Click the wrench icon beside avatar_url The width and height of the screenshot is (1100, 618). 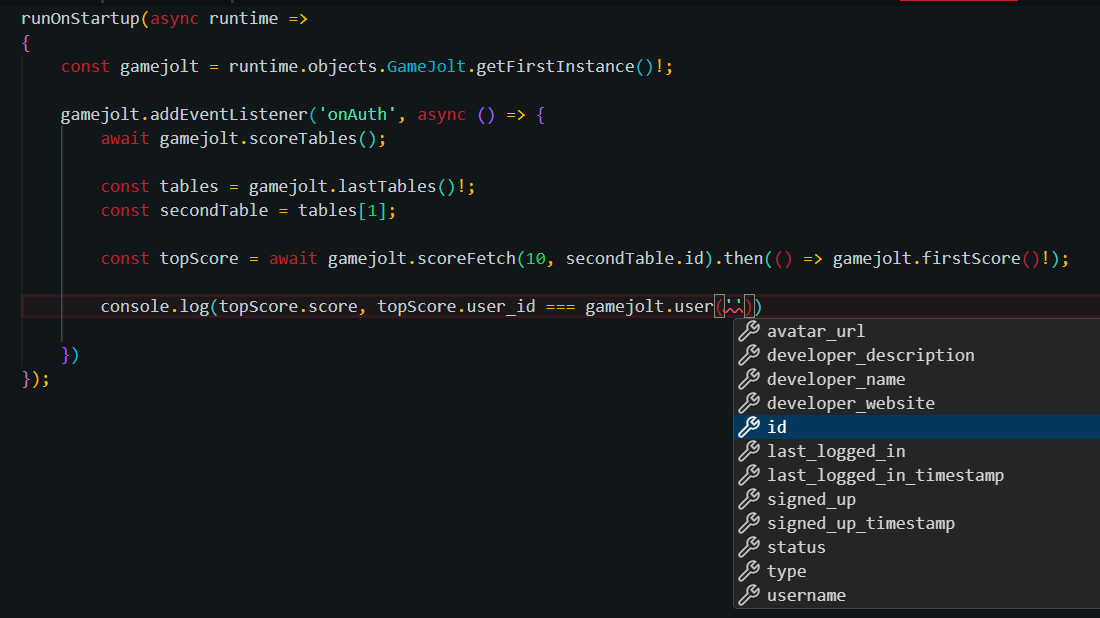[749, 331]
